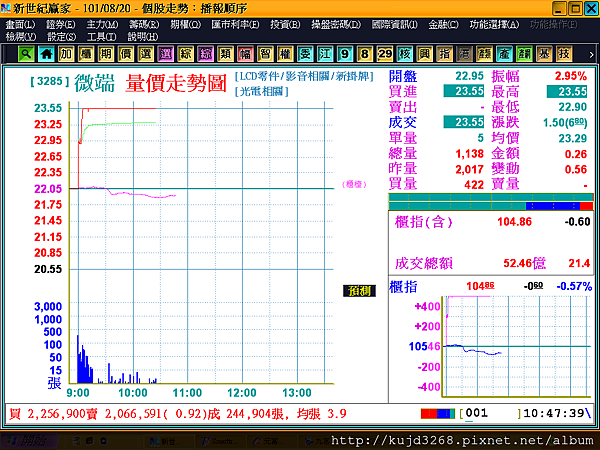The image size is (600, 450).
Task: Open the 債 toolbar icon
Action: click(126, 54)
